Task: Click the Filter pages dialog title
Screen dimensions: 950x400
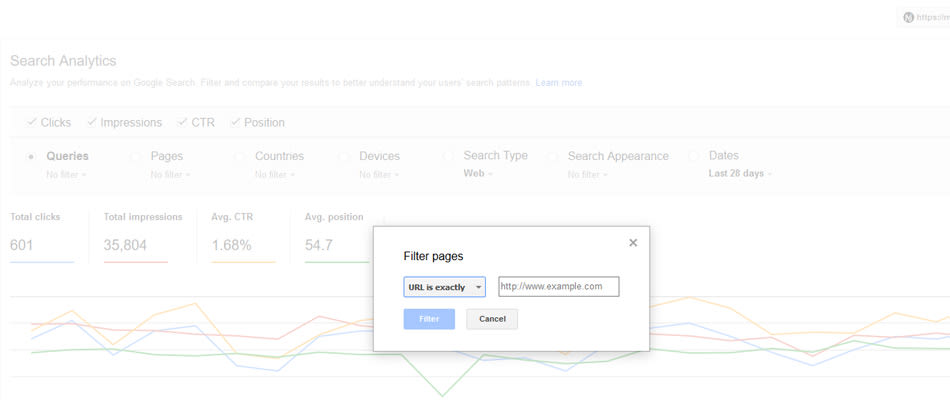Action: pyautogui.click(x=433, y=256)
